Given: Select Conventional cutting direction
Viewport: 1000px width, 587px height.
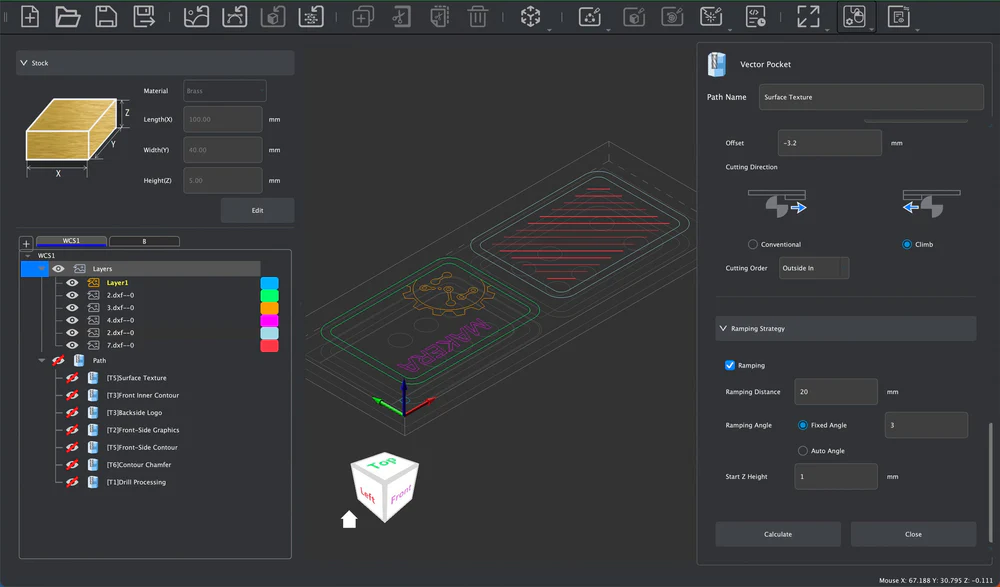Looking at the screenshot, I should (x=753, y=244).
